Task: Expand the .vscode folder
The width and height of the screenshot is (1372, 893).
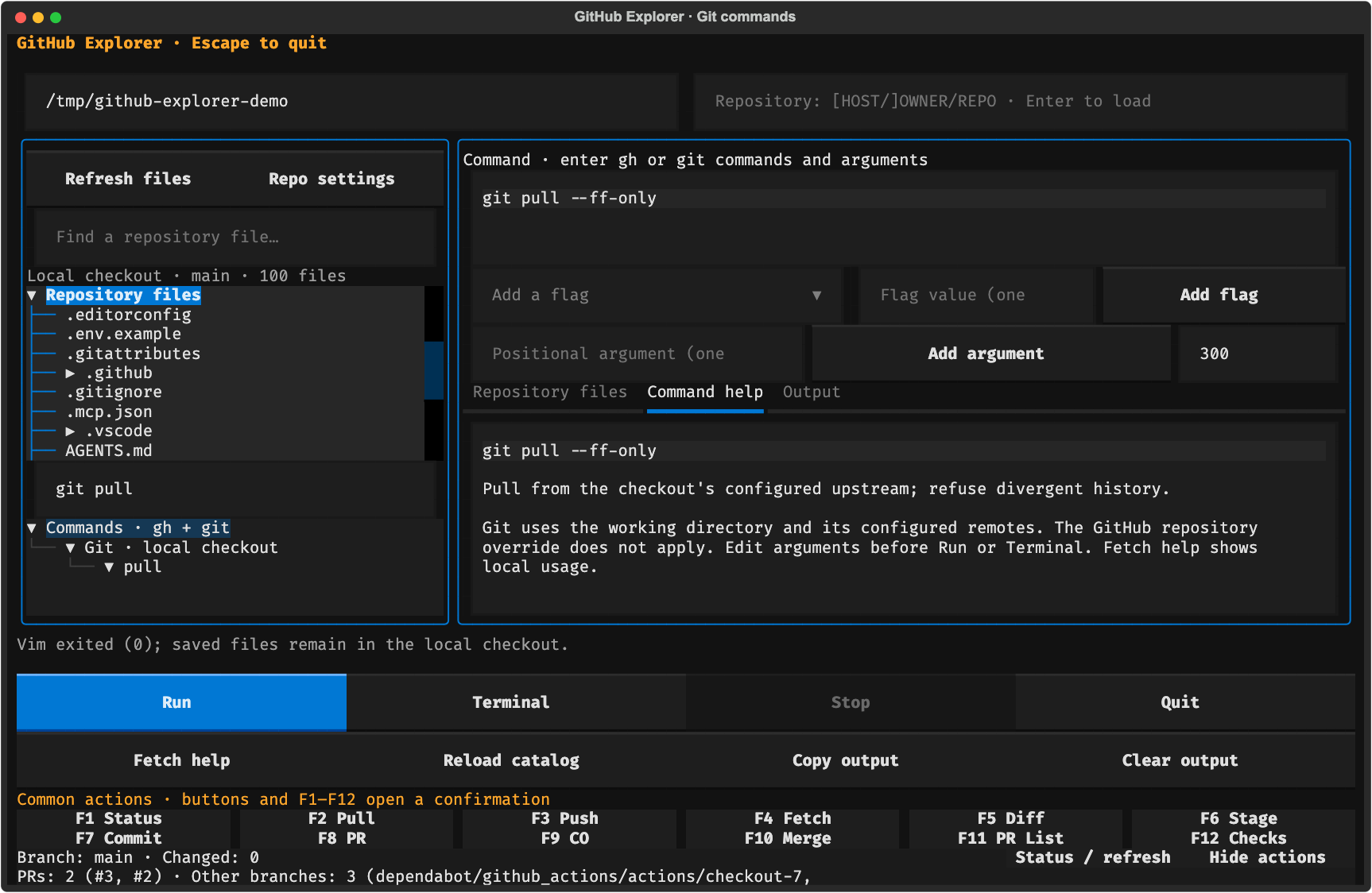Action: 70,431
